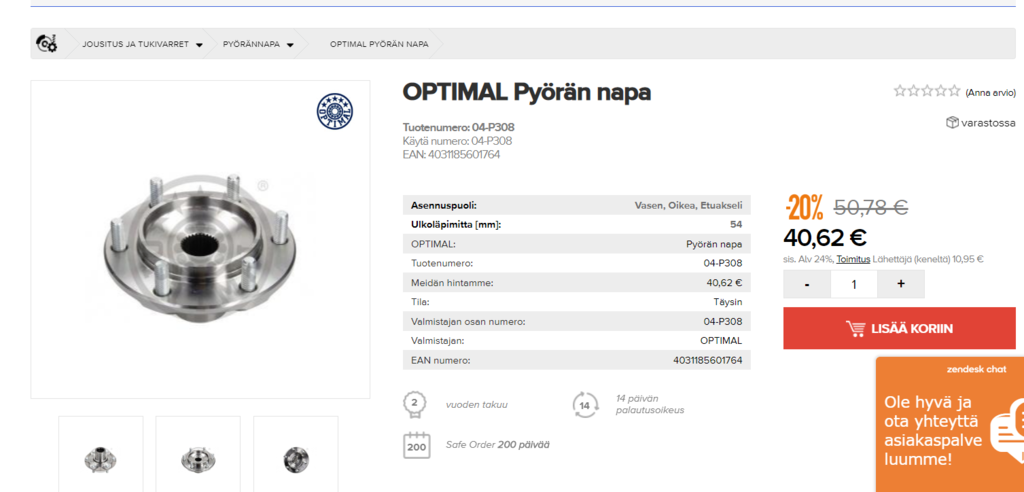Click the Anna arvio rating link

[x=990, y=92]
